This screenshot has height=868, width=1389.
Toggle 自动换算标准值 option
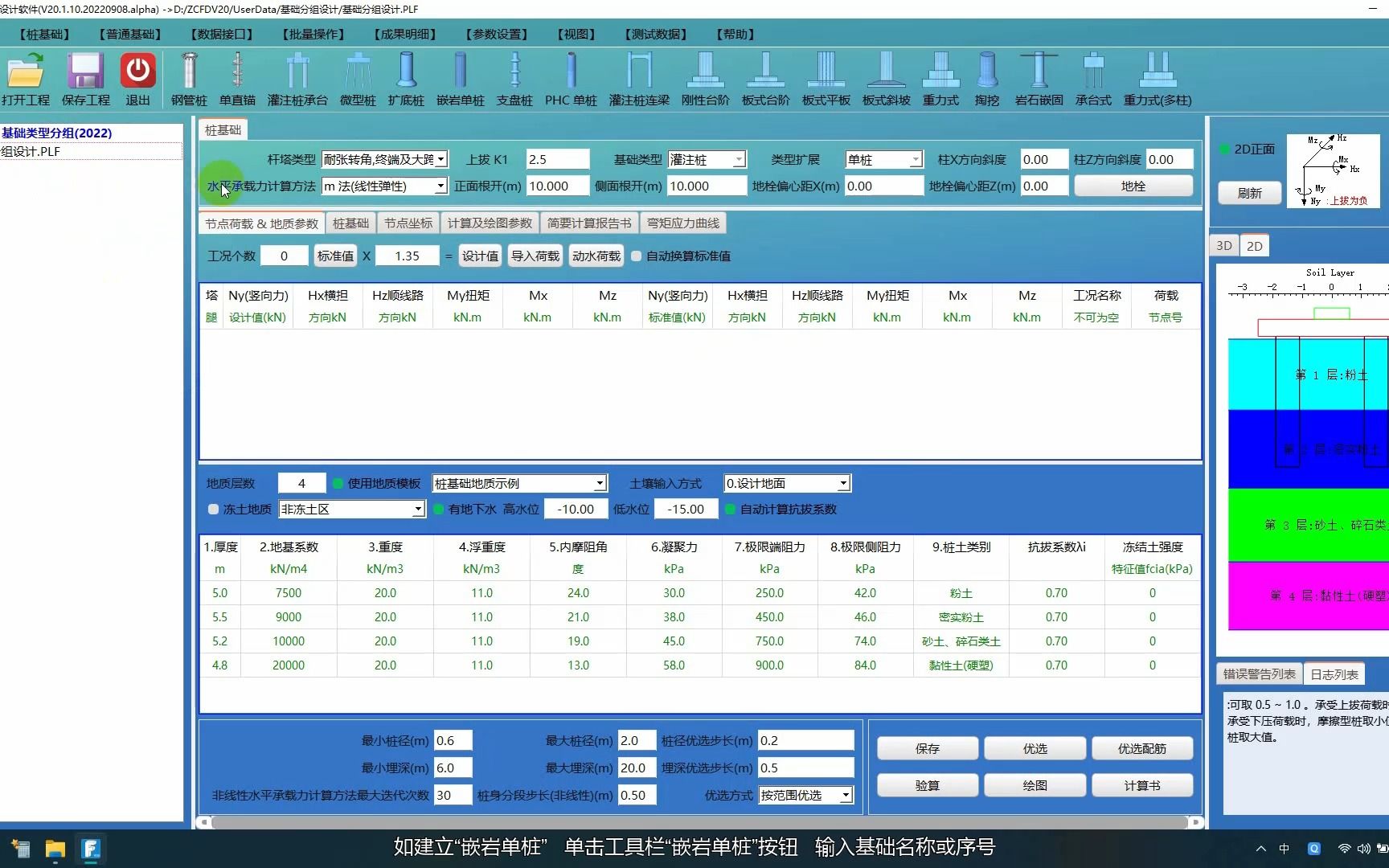[637, 256]
